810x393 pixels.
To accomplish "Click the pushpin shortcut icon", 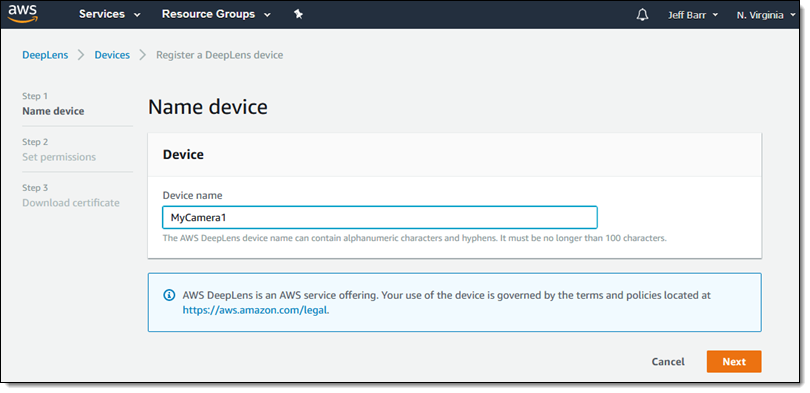I will coord(298,14).
